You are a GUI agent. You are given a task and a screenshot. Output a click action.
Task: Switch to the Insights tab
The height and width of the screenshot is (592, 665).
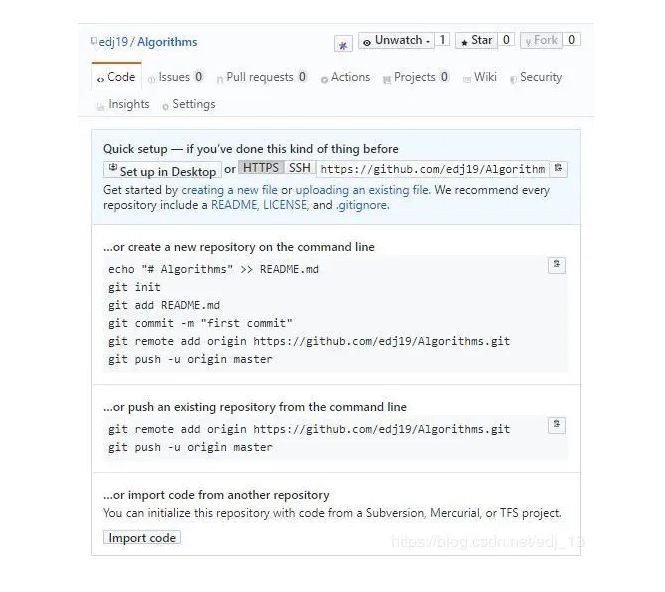coord(123,104)
